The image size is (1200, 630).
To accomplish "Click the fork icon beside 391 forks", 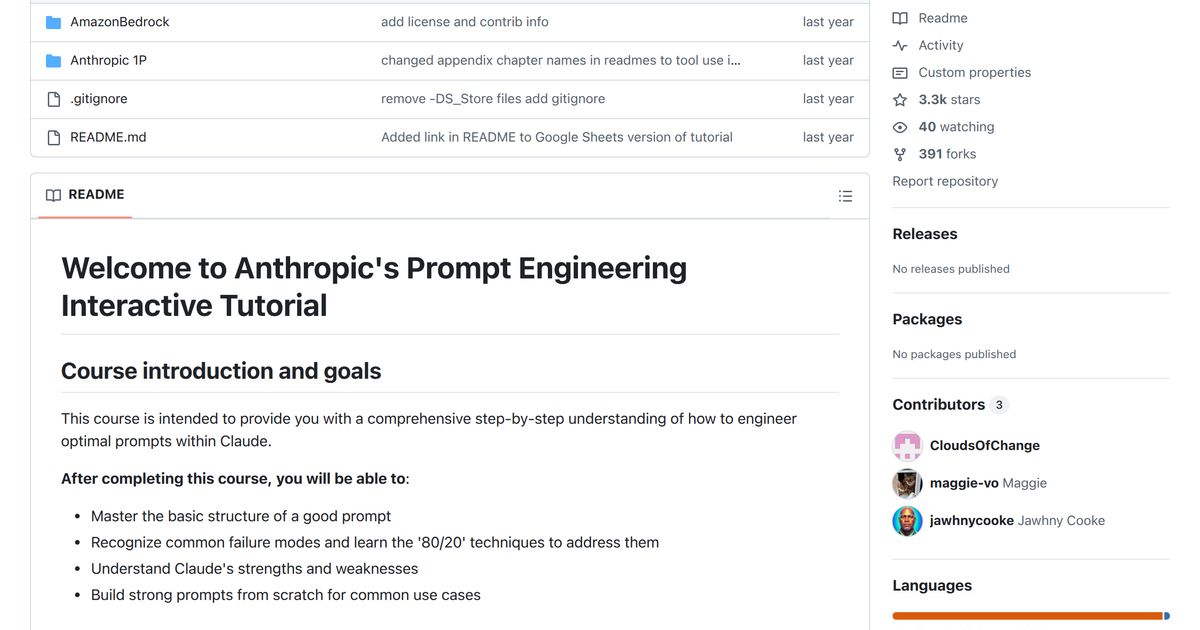I will coord(900,154).
